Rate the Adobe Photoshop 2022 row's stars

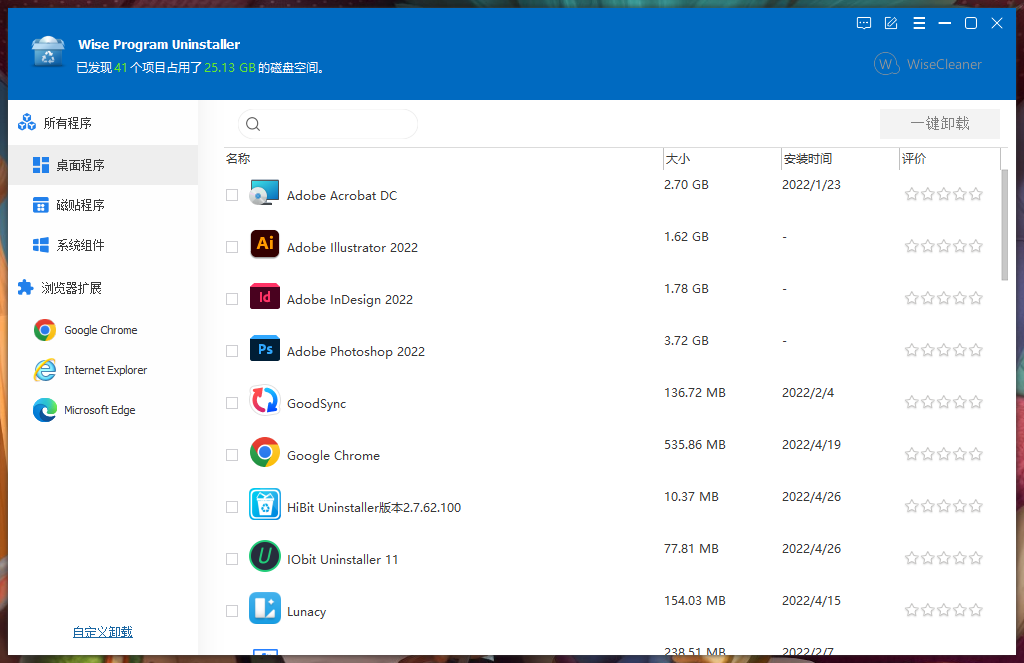[x=944, y=350]
